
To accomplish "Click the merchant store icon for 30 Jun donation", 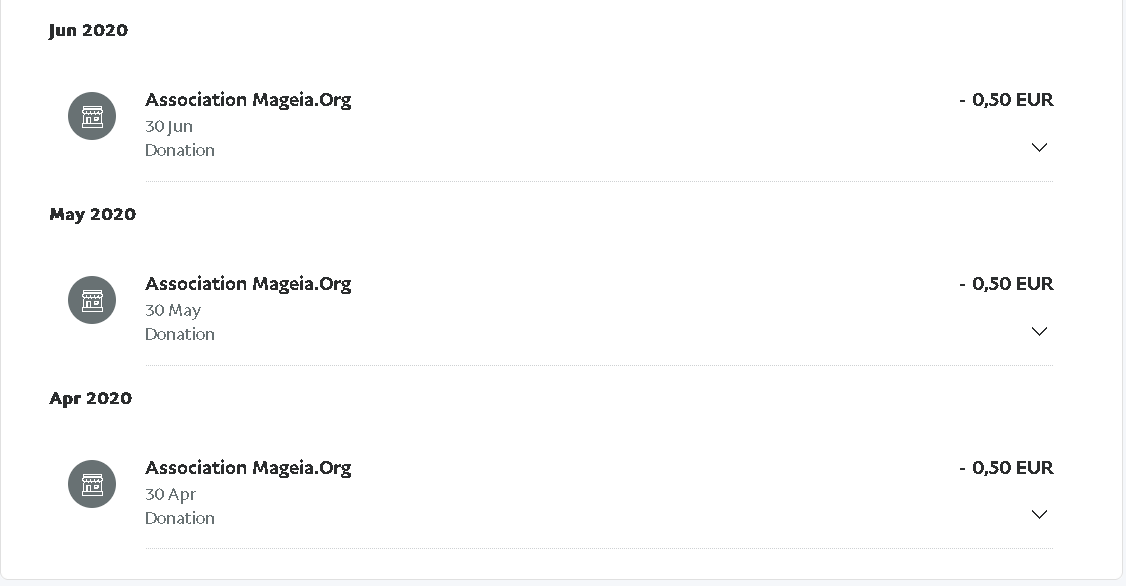I will pos(92,116).
